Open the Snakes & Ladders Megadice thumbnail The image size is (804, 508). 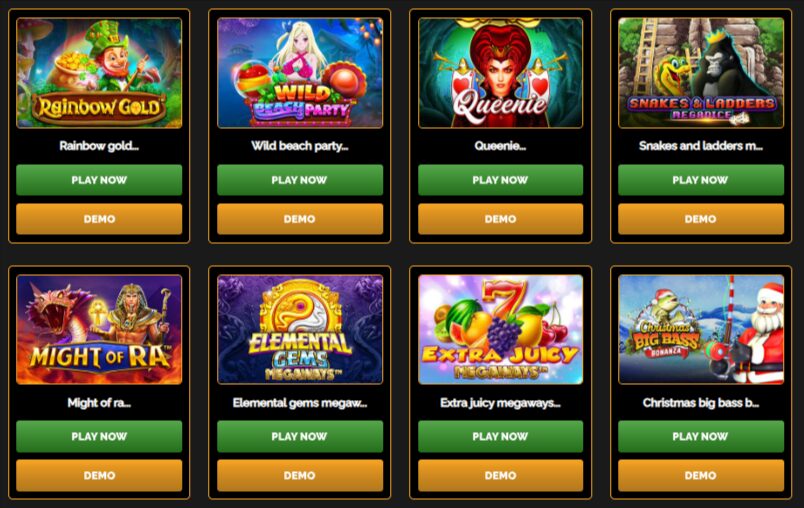(x=701, y=73)
